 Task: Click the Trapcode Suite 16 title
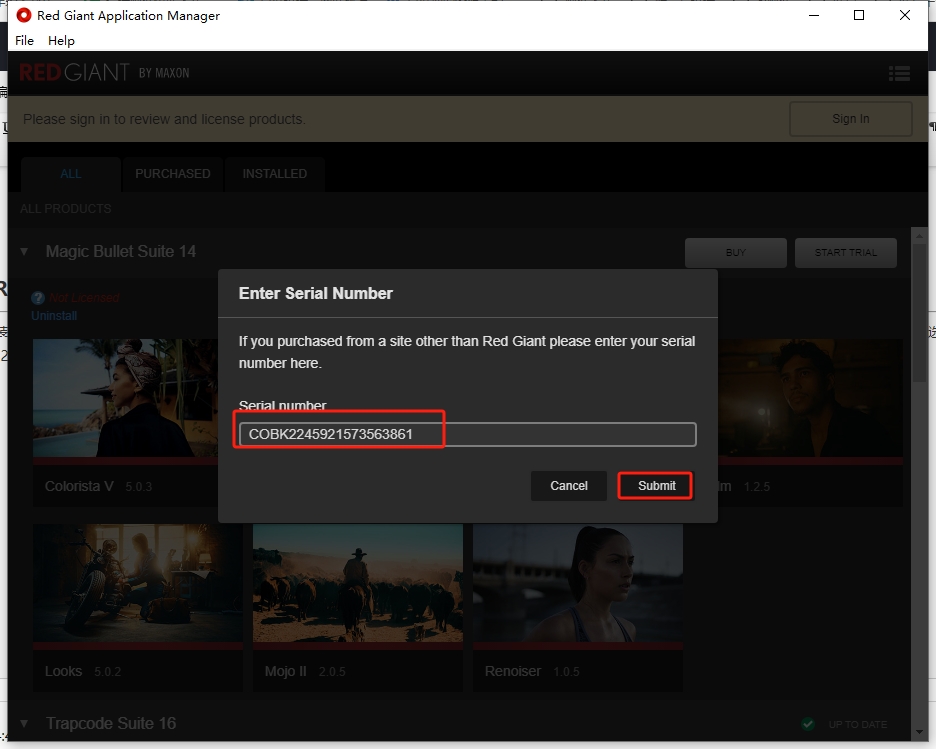111,723
